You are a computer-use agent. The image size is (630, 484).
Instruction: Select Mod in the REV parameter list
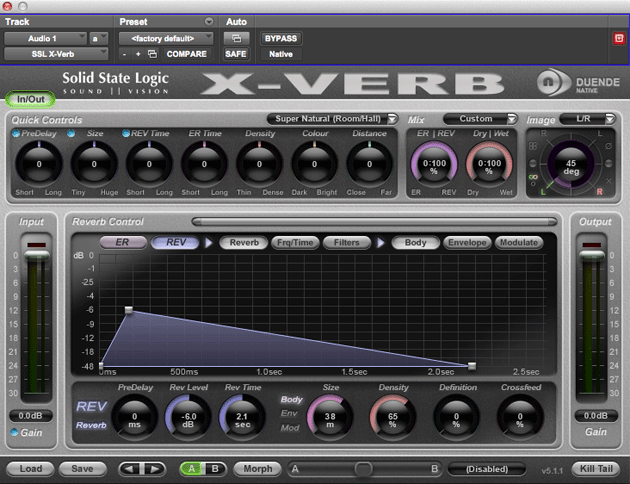coord(290,428)
